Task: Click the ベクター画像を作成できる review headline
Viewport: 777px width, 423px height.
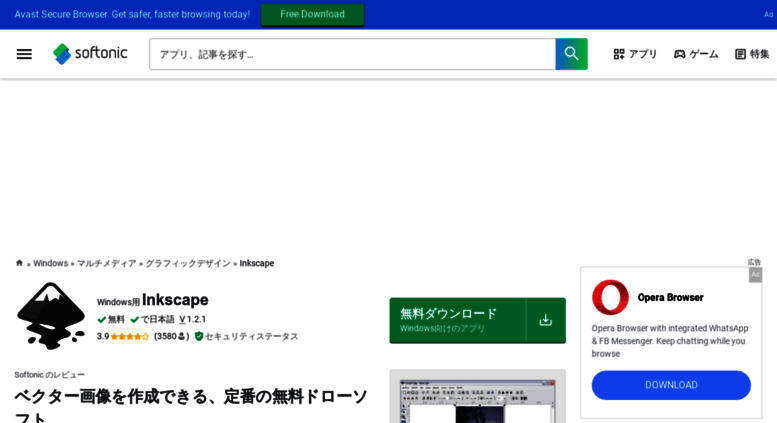Action: [191, 406]
